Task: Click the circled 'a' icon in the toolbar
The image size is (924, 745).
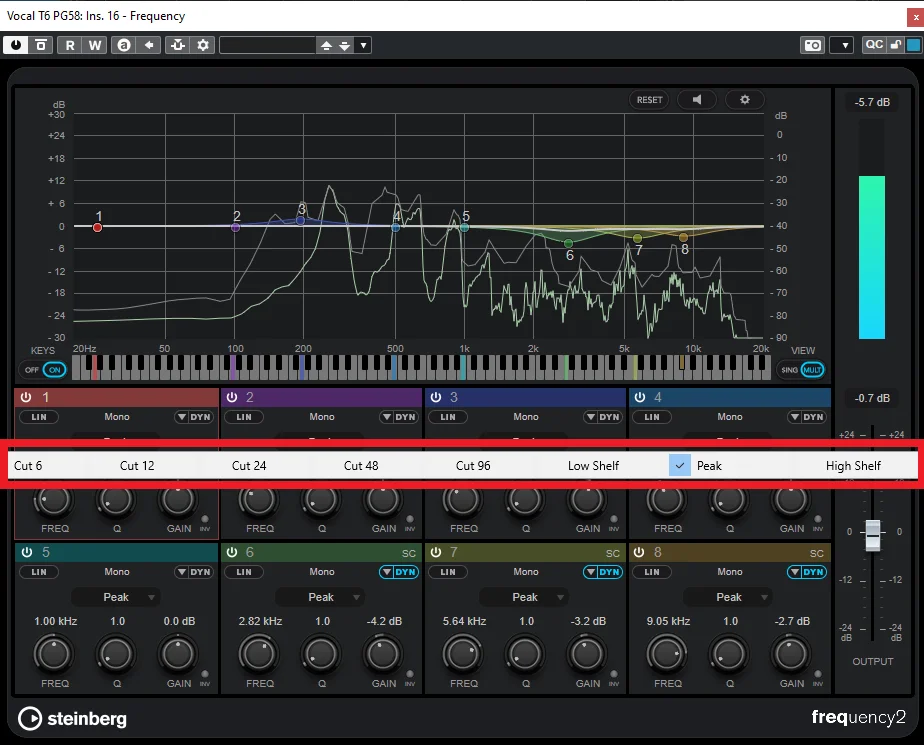Action: click(124, 45)
